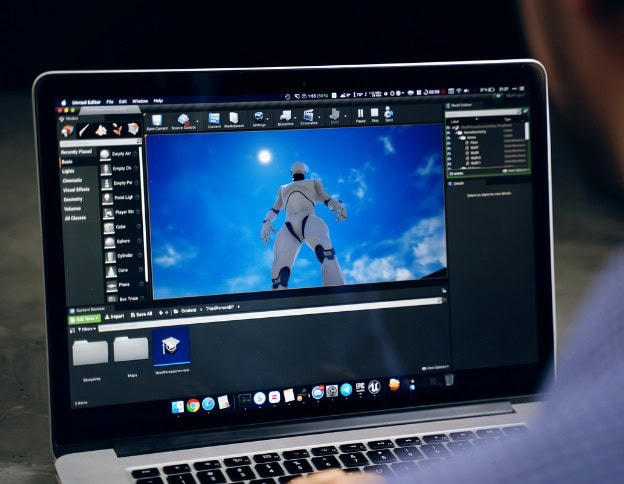
Task: Open the Blueprints dropdown arrow
Action: click(296, 118)
